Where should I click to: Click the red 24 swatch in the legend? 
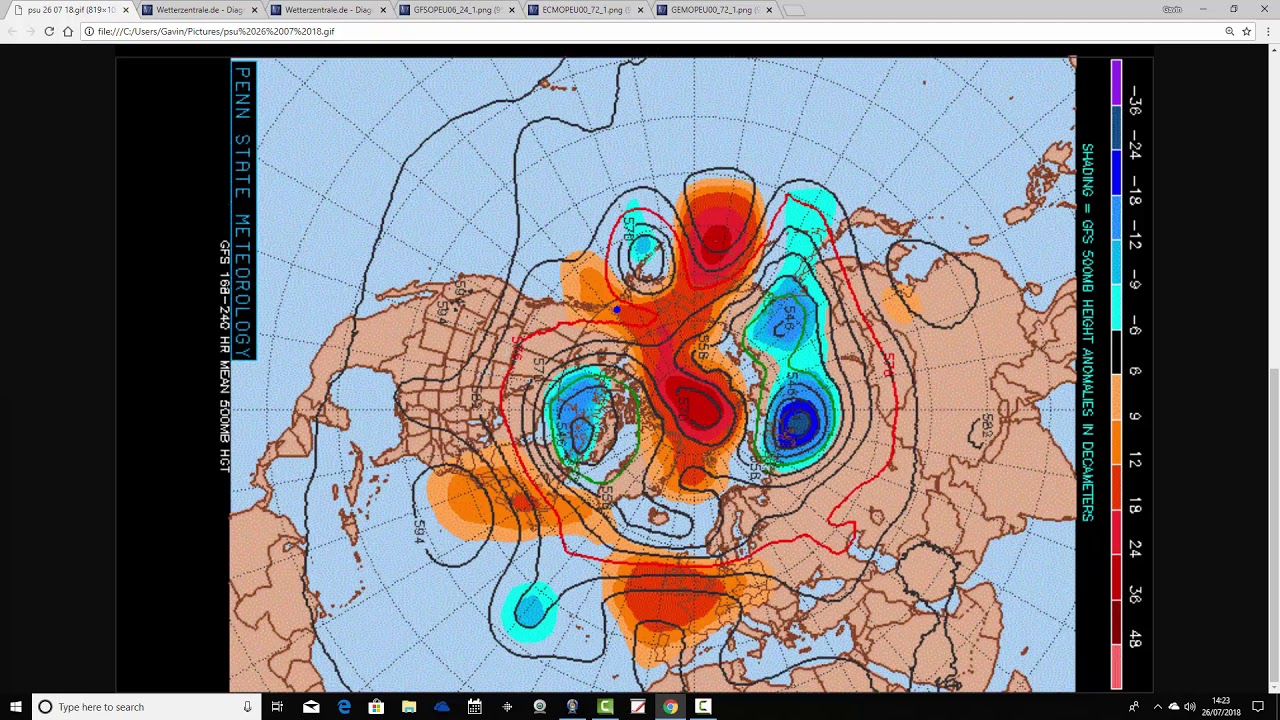(x=1116, y=532)
